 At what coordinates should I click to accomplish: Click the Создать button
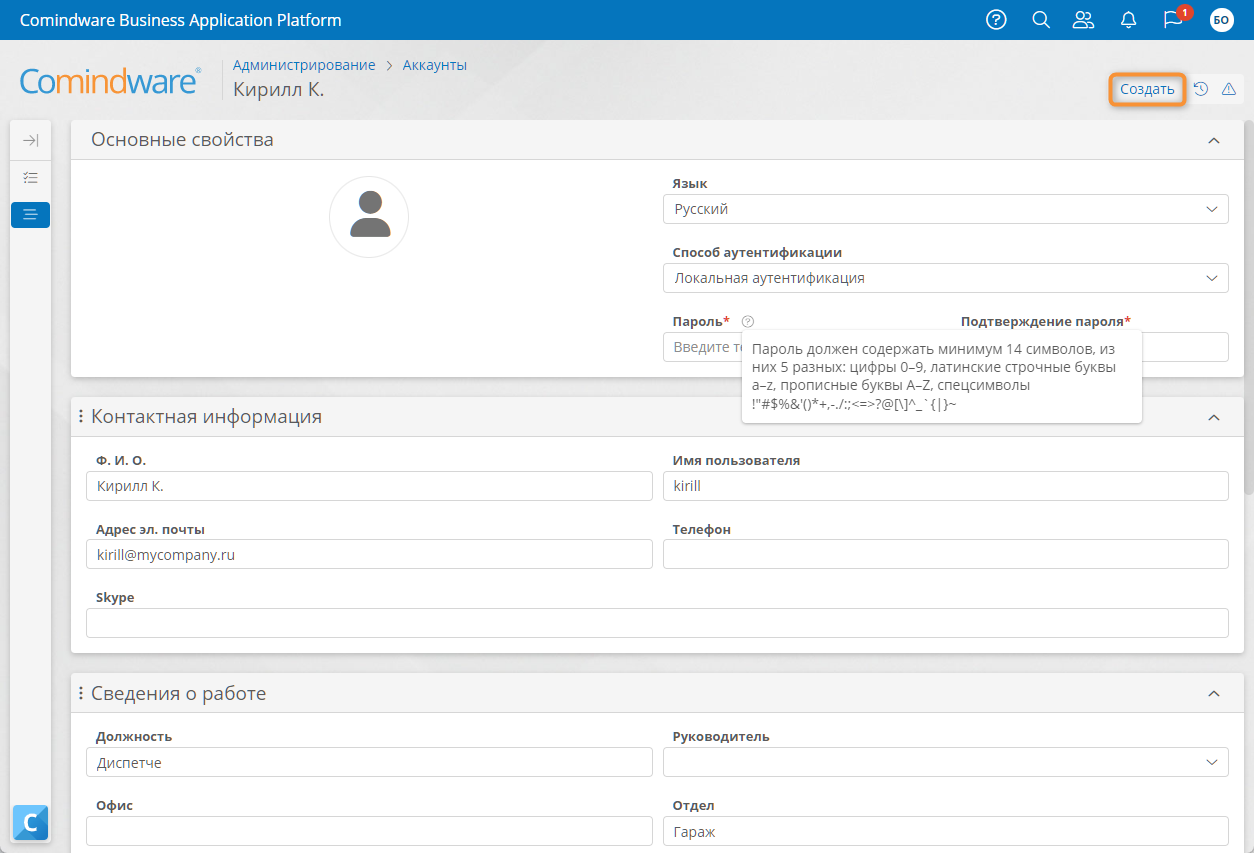(x=1147, y=89)
